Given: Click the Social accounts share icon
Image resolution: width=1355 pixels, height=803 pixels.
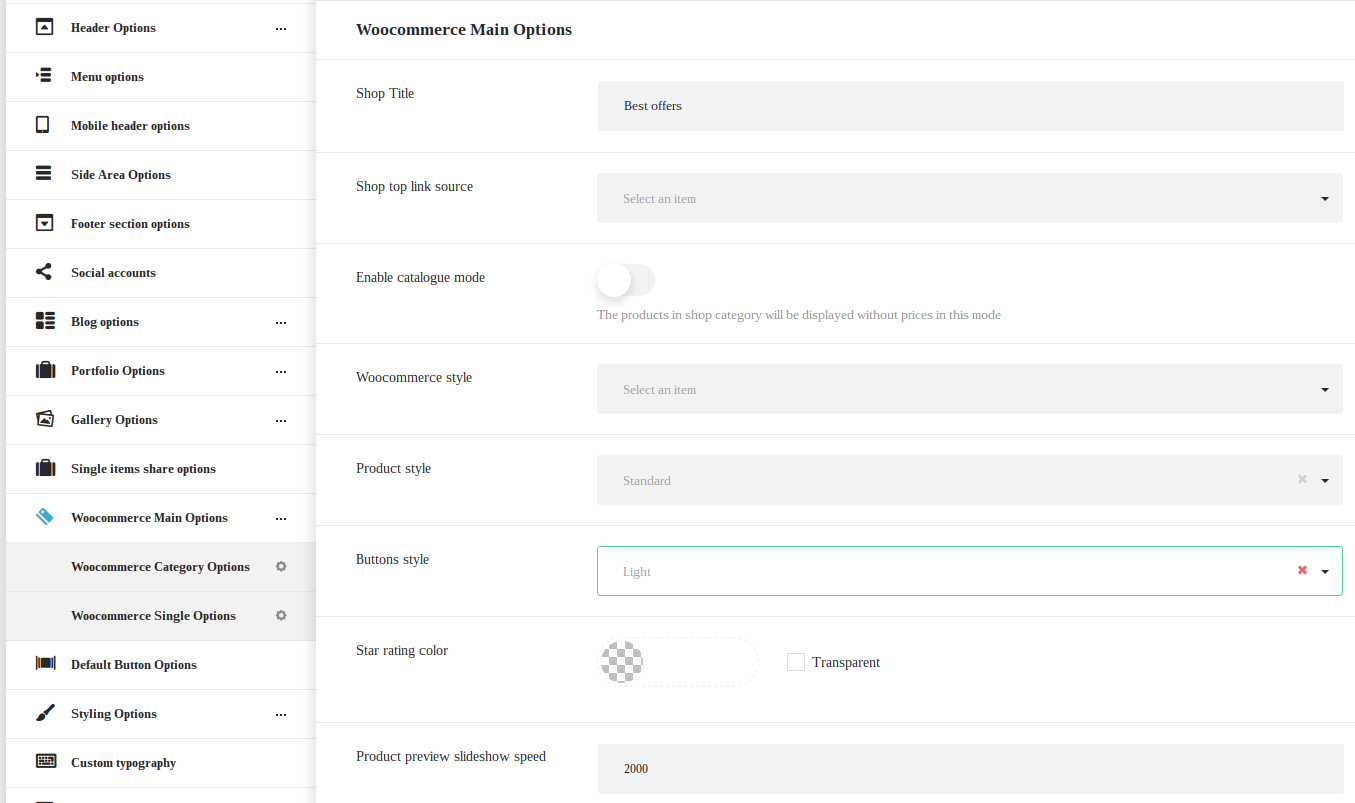Looking at the screenshot, I should 44,272.
